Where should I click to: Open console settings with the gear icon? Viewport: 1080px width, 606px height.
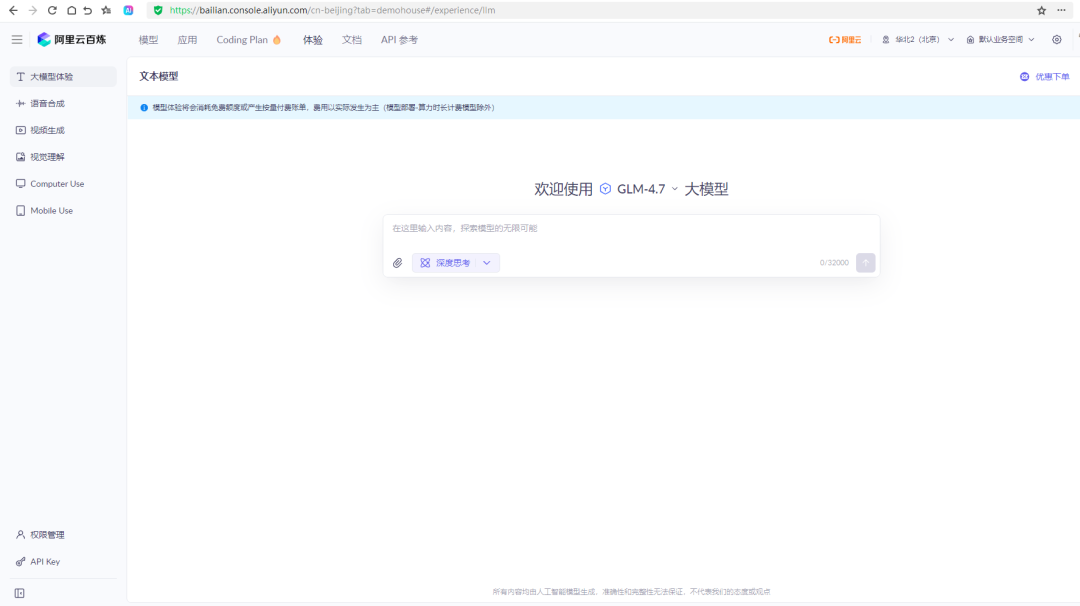(1056, 39)
